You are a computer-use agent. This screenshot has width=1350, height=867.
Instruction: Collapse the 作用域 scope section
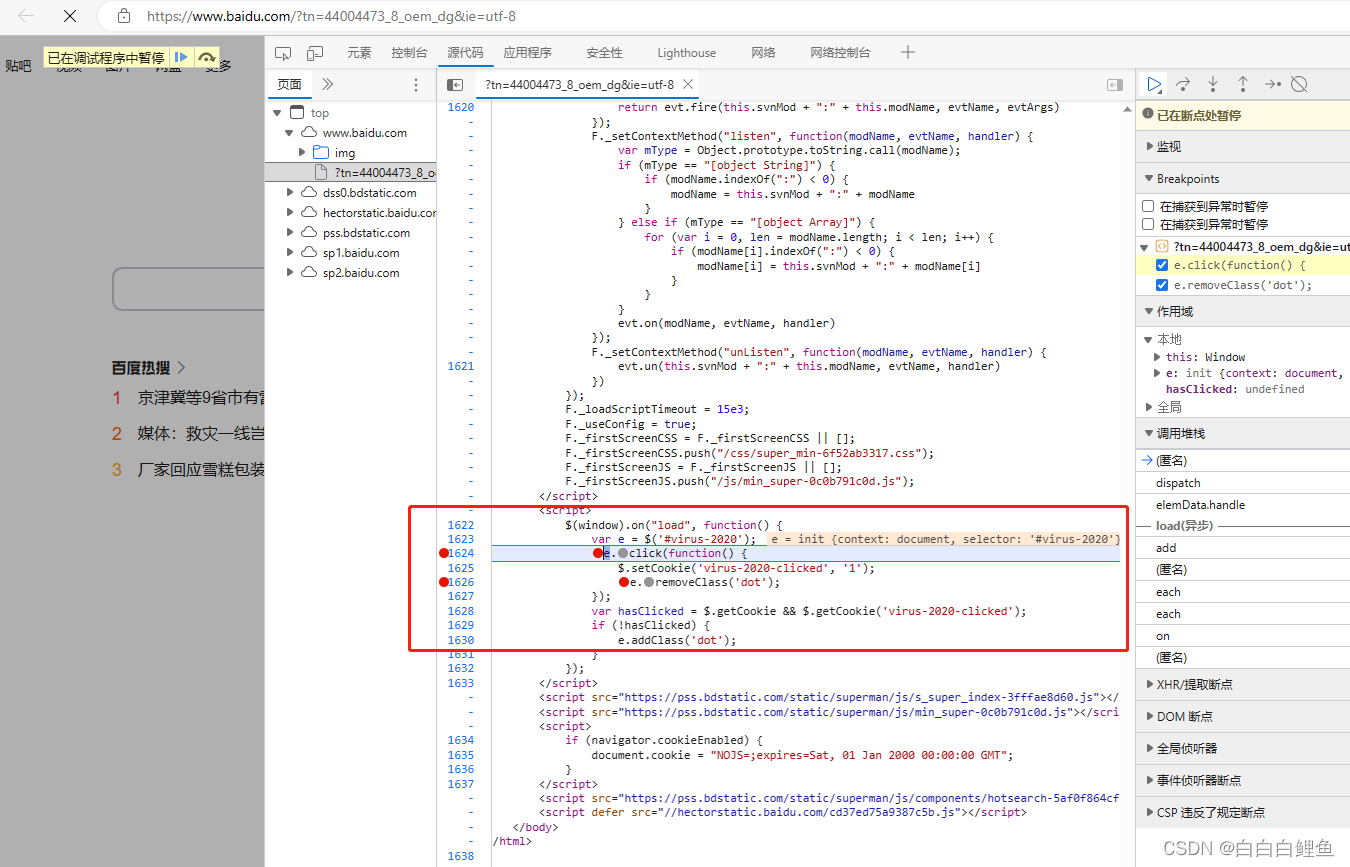[1149, 312]
